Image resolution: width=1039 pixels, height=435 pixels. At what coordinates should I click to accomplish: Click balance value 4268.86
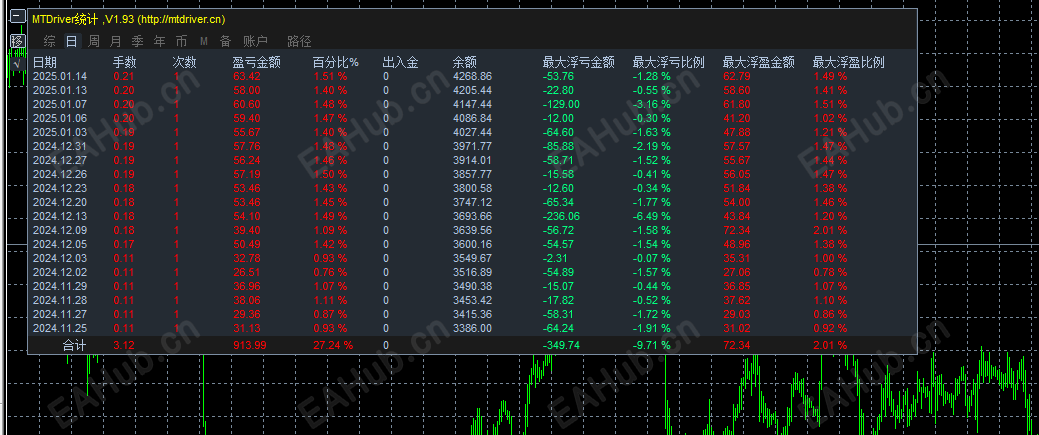coord(472,76)
